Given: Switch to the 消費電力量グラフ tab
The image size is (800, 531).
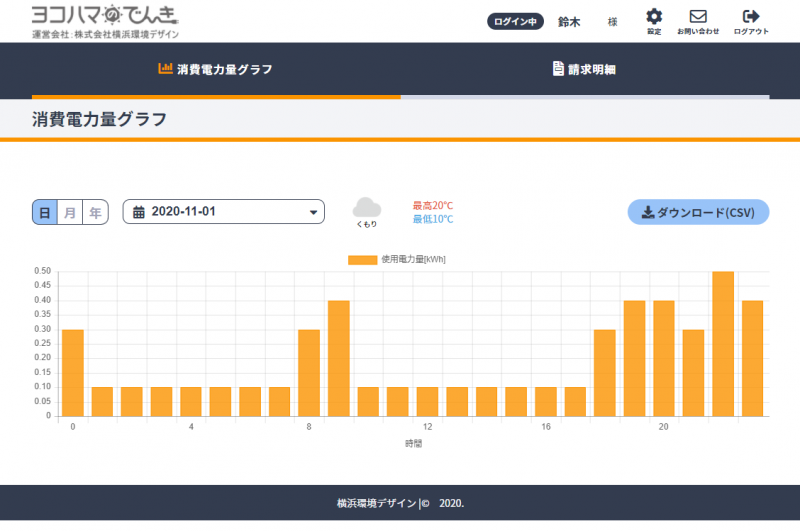Looking at the screenshot, I should [x=216, y=69].
